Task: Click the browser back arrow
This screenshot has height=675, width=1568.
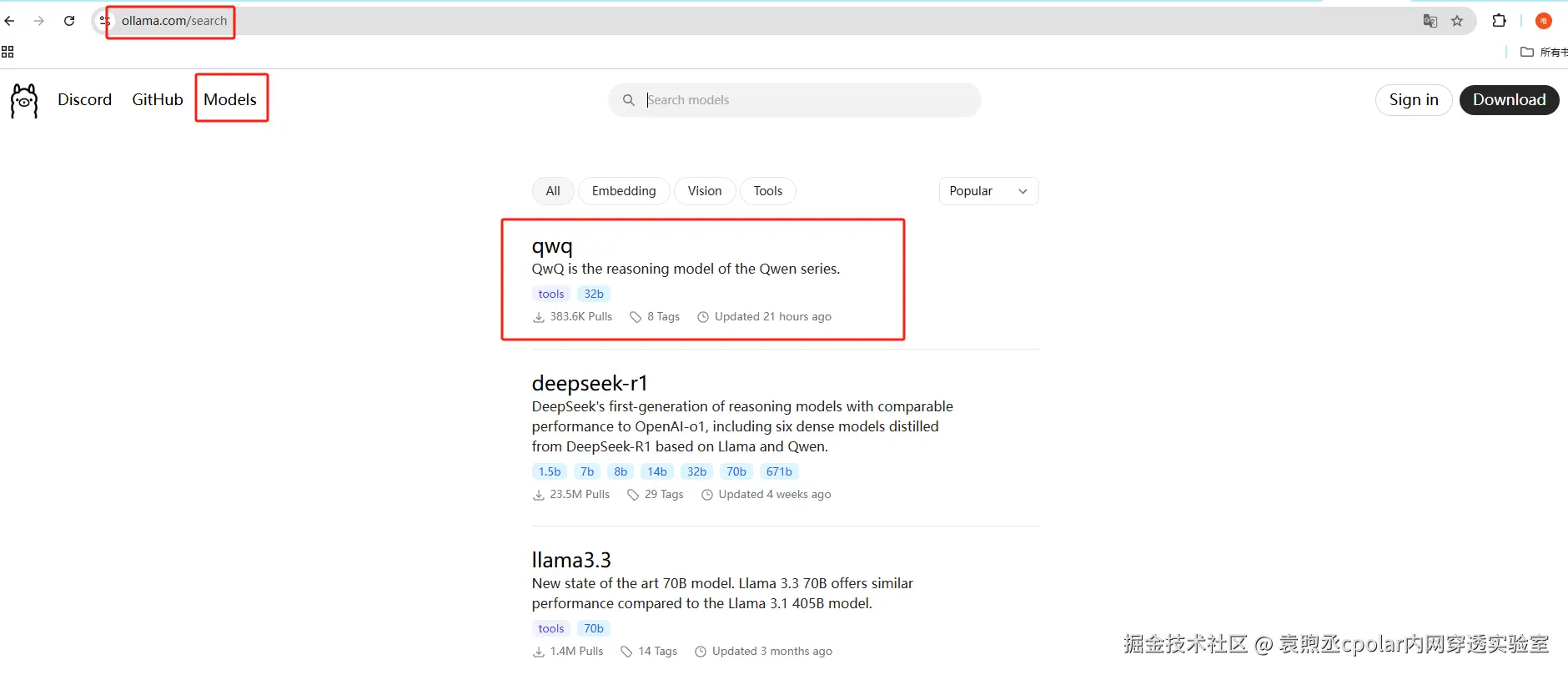Action: tap(10, 21)
